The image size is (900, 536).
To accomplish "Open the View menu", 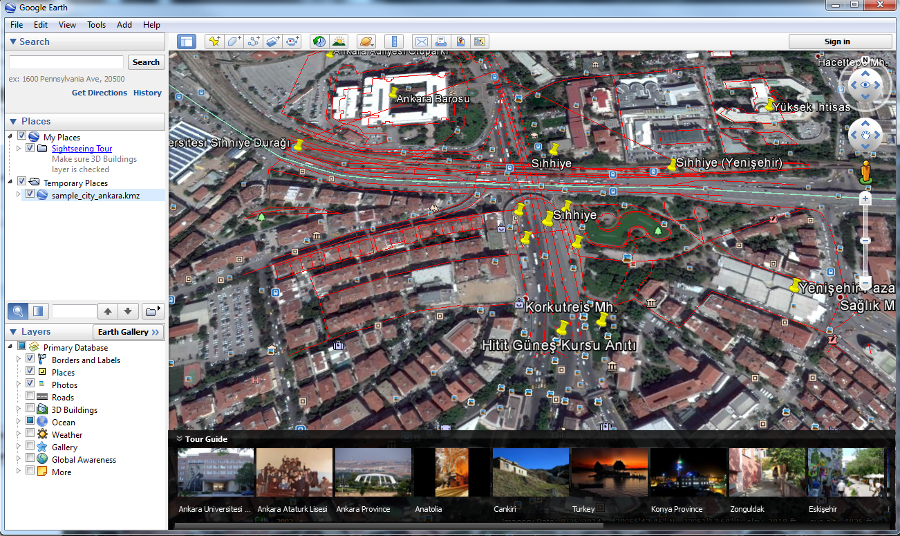I will (67, 24).
